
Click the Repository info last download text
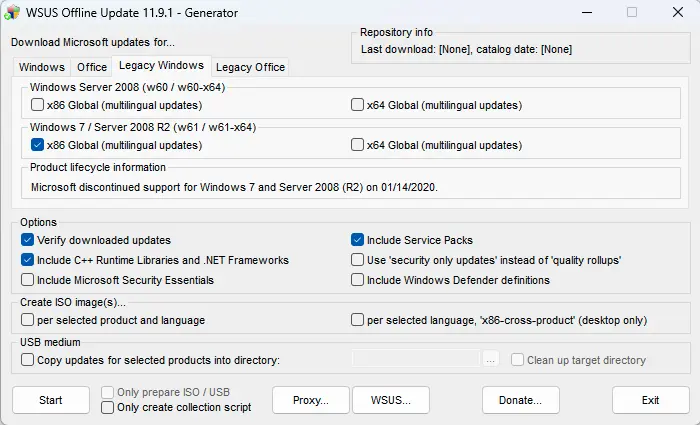coord(466,49)
